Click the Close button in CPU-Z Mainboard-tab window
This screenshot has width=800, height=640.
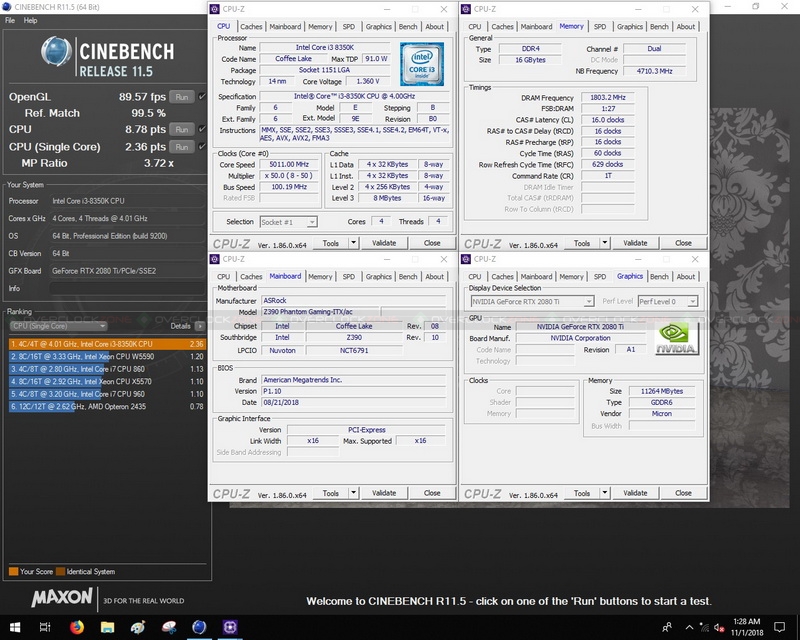point(432,493)
